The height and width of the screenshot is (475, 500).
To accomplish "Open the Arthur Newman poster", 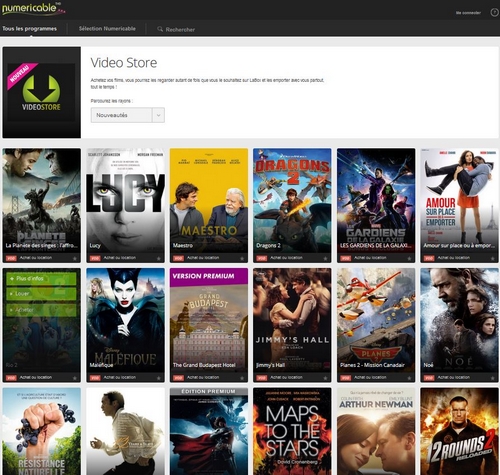I will coord(376,431).
